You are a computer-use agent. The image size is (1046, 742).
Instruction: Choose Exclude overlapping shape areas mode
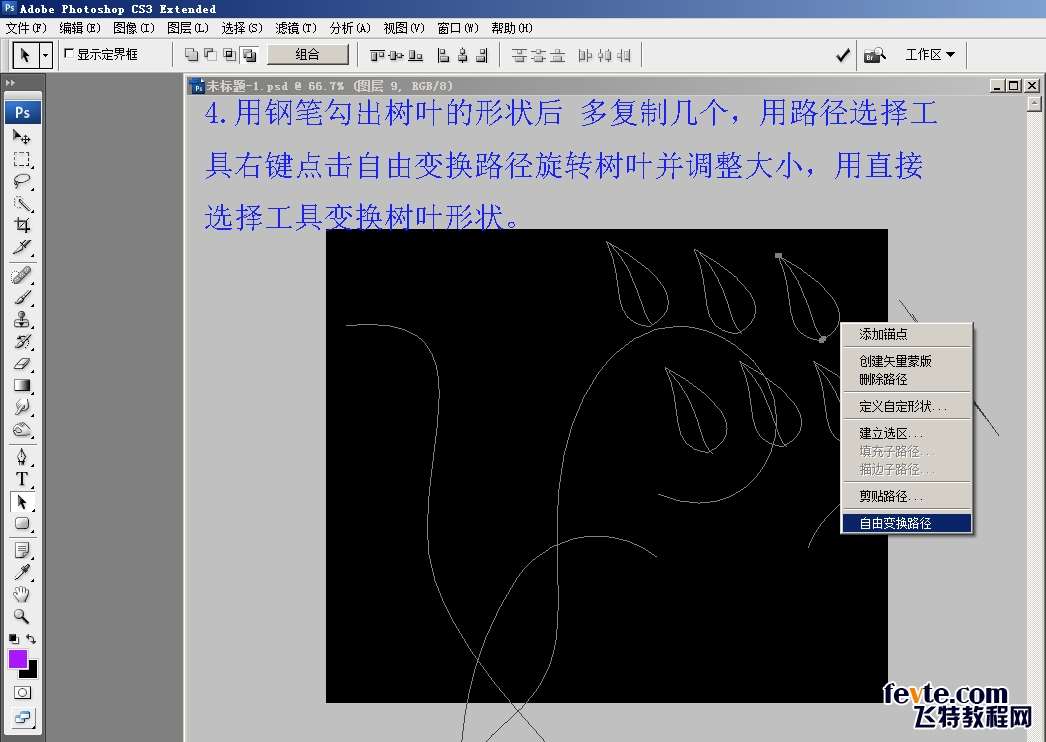tap(249, 55)
